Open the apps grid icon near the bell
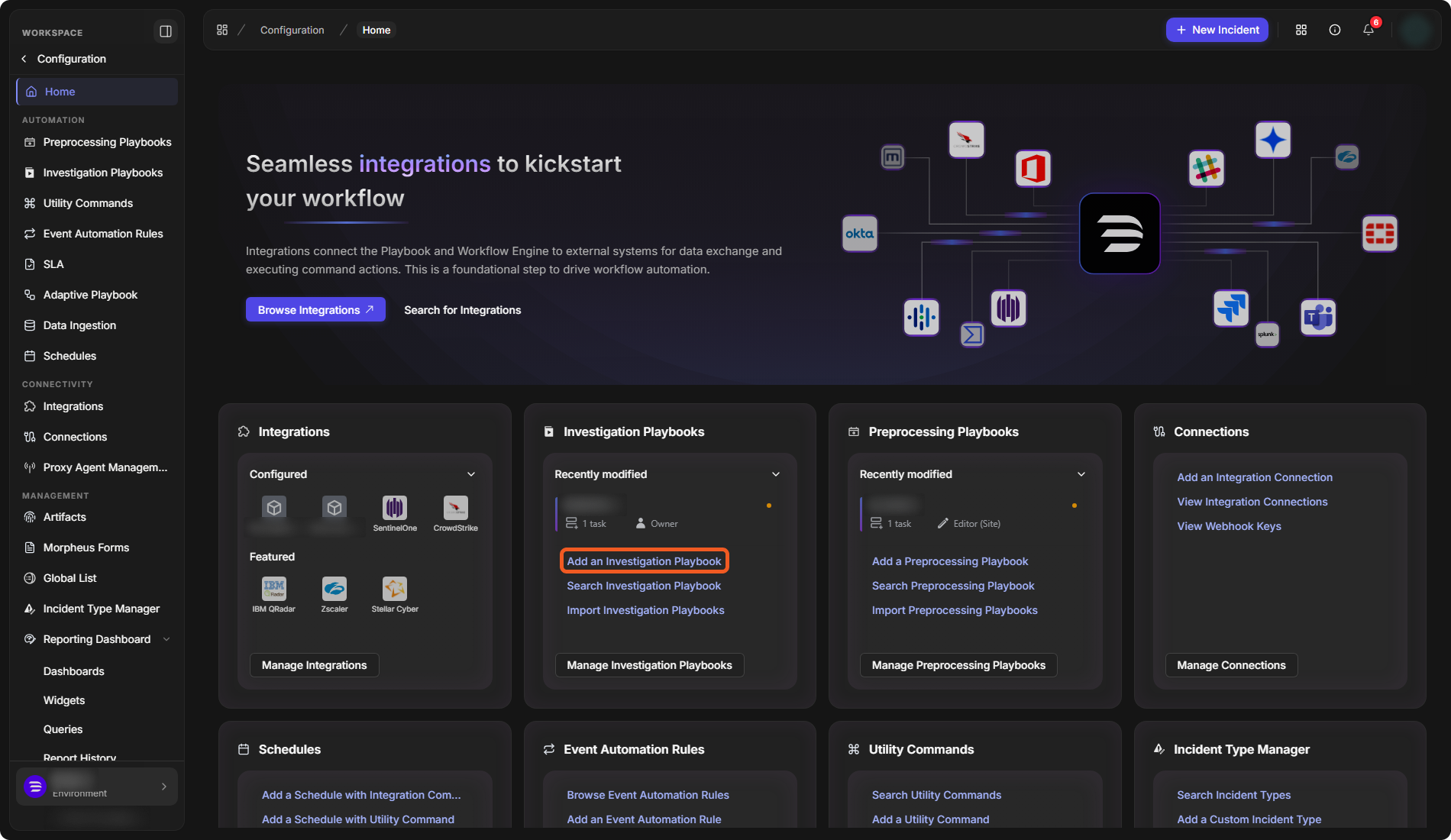This screenshot has width=1451, height=840. point(1301,30)
